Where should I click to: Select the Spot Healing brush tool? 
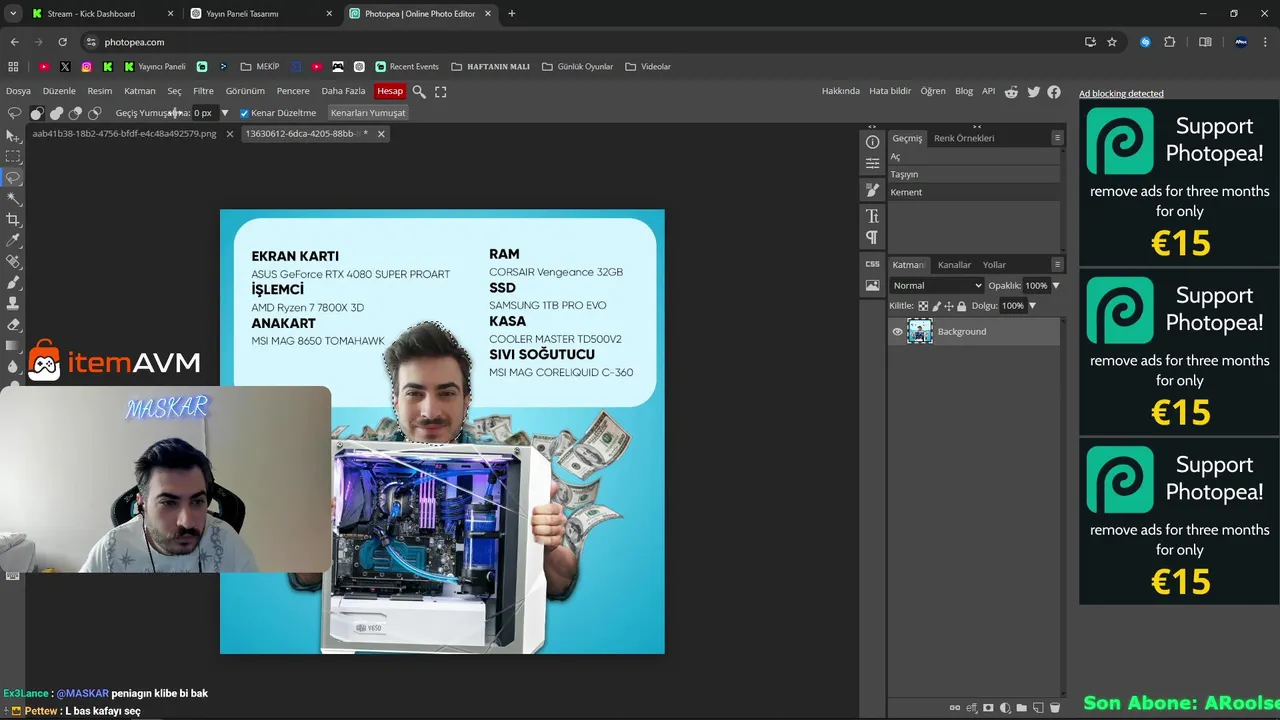[13, 262]
